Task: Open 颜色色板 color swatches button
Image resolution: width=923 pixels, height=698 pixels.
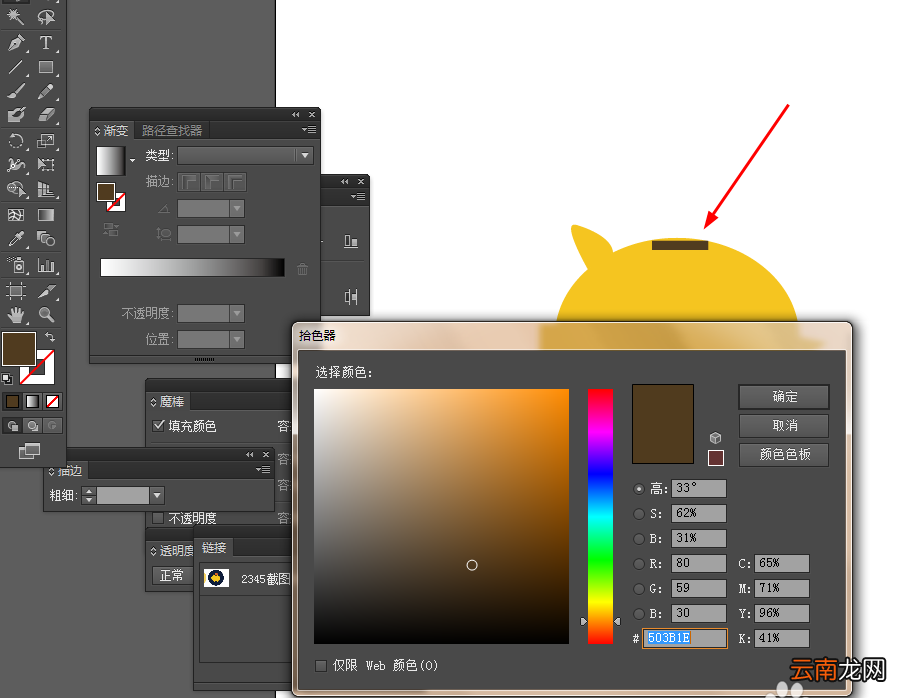Action: 784,454
